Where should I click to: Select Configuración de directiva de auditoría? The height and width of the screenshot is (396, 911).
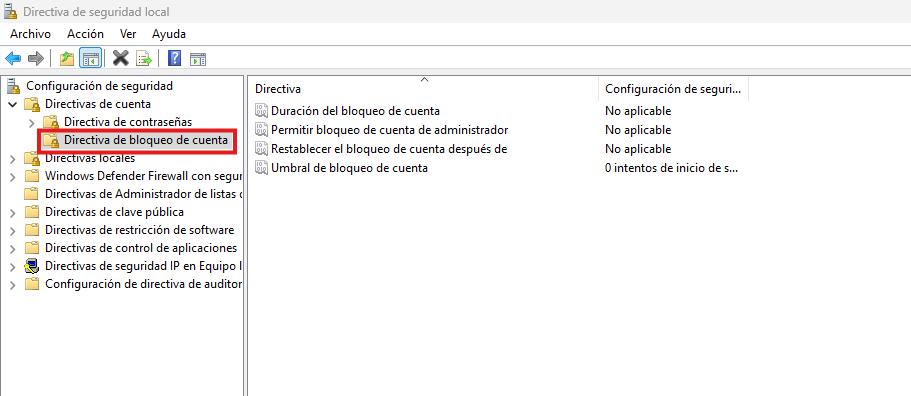point(144,284)
